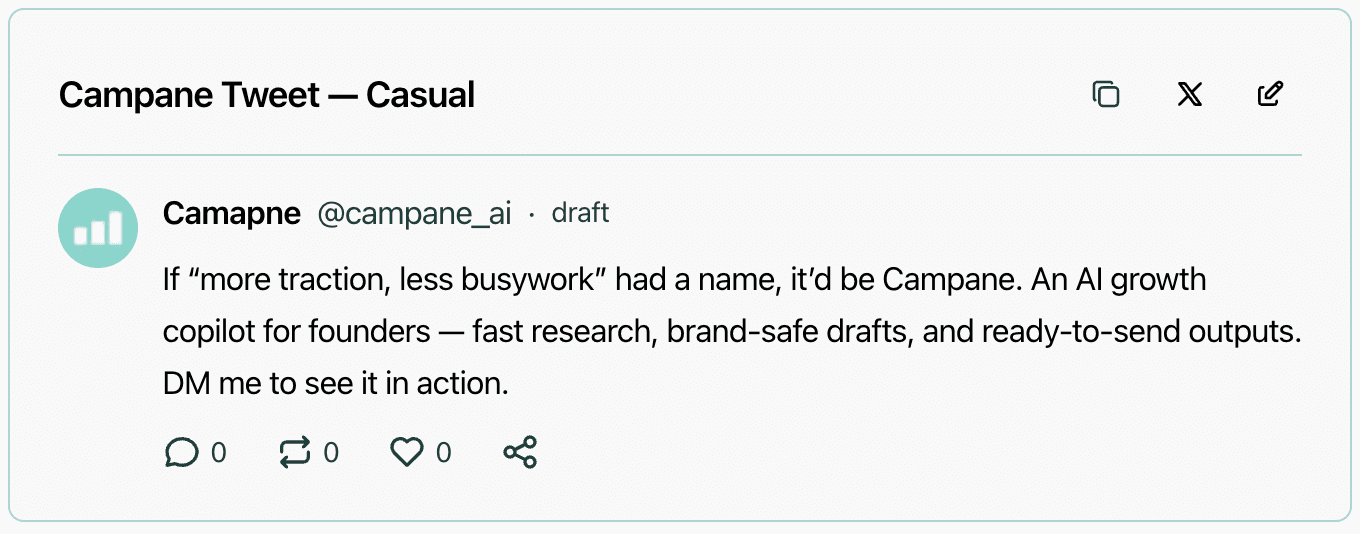Click the "DM me to see it in action" line
This screenshot has width=1360, height=534.
click(336, 384)
